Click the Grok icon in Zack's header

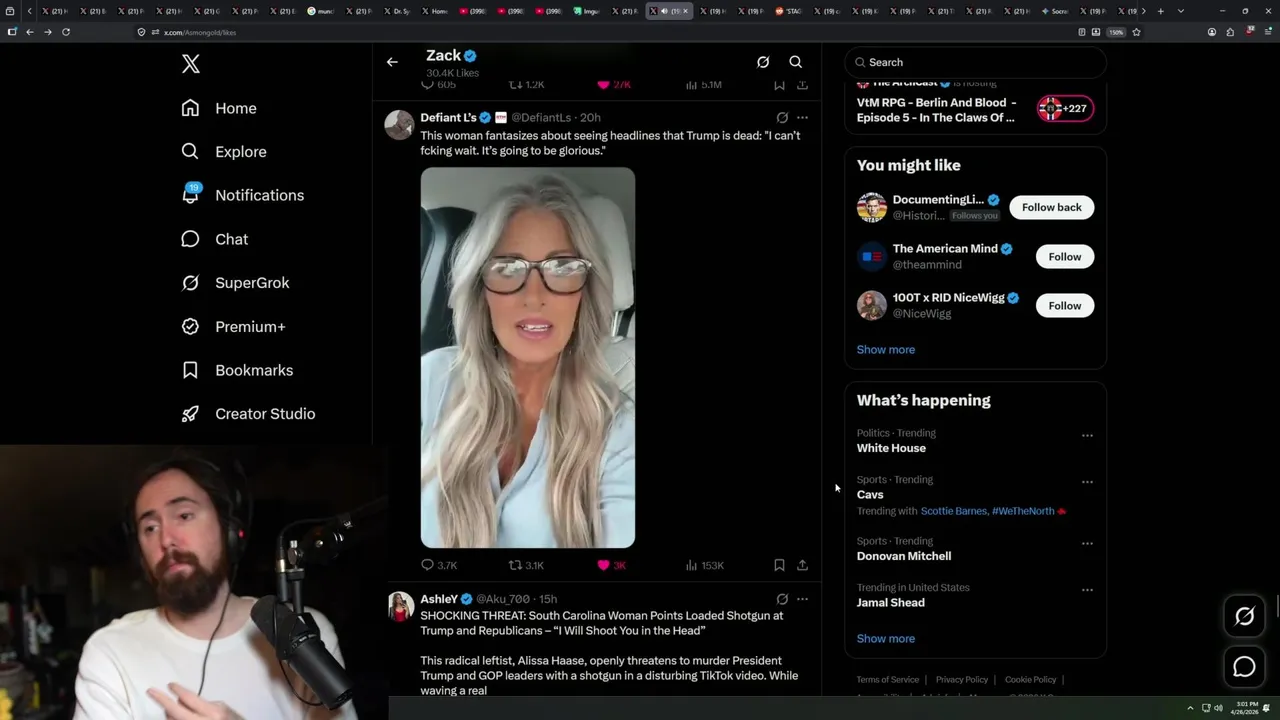coord(763,62)
